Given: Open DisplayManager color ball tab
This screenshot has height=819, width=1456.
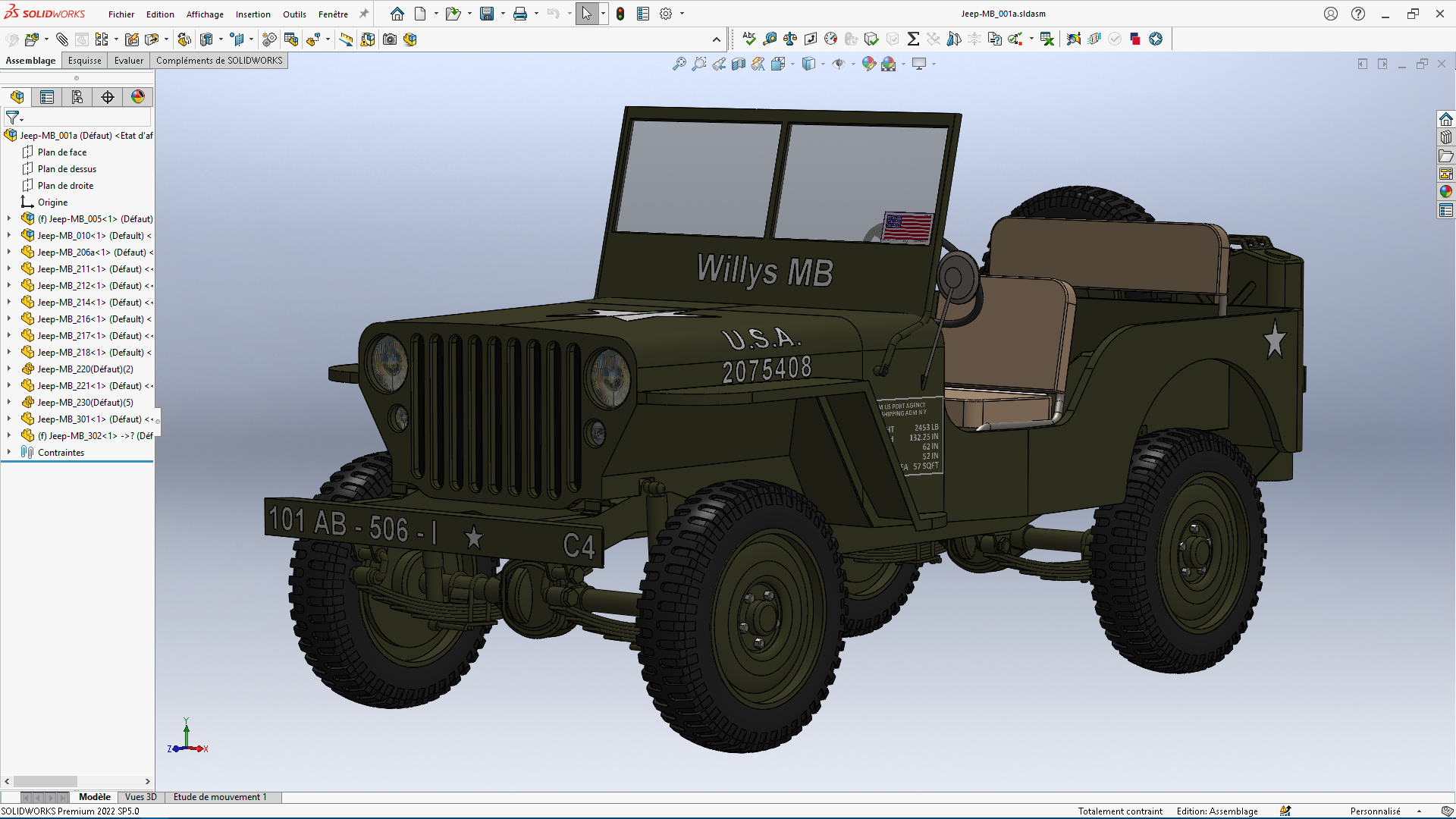Looking at the screenshot, I should (x=137, y=97).
